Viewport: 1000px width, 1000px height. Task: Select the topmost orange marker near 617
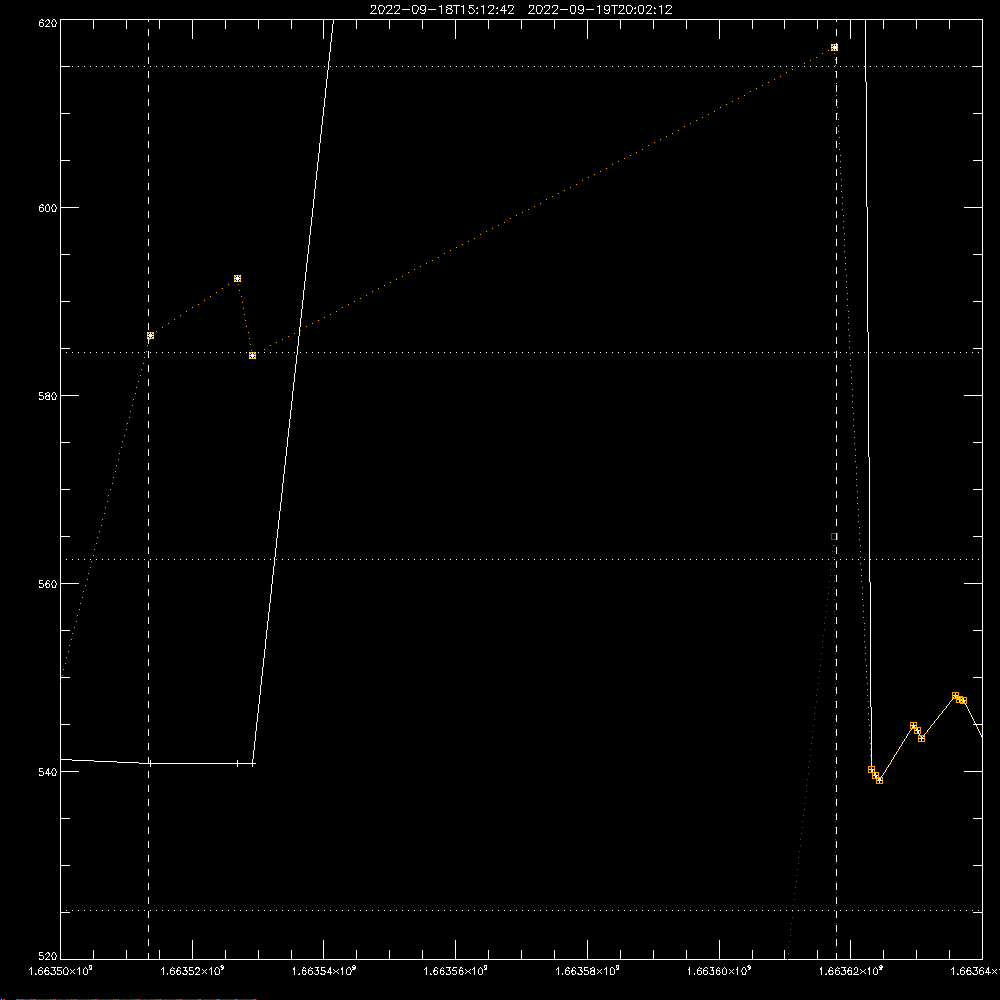[x=834, y=47]
